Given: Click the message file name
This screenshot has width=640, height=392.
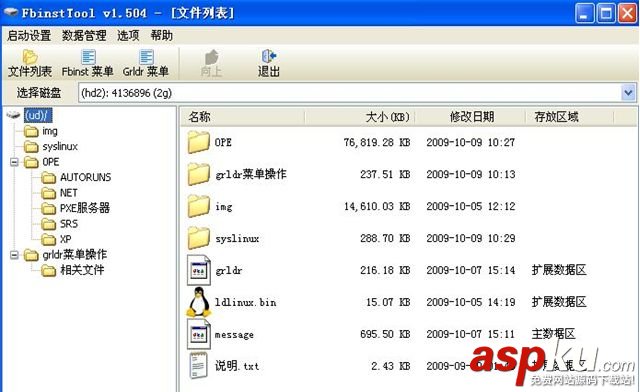Looking at the screenshot, I should coord(234,335).
